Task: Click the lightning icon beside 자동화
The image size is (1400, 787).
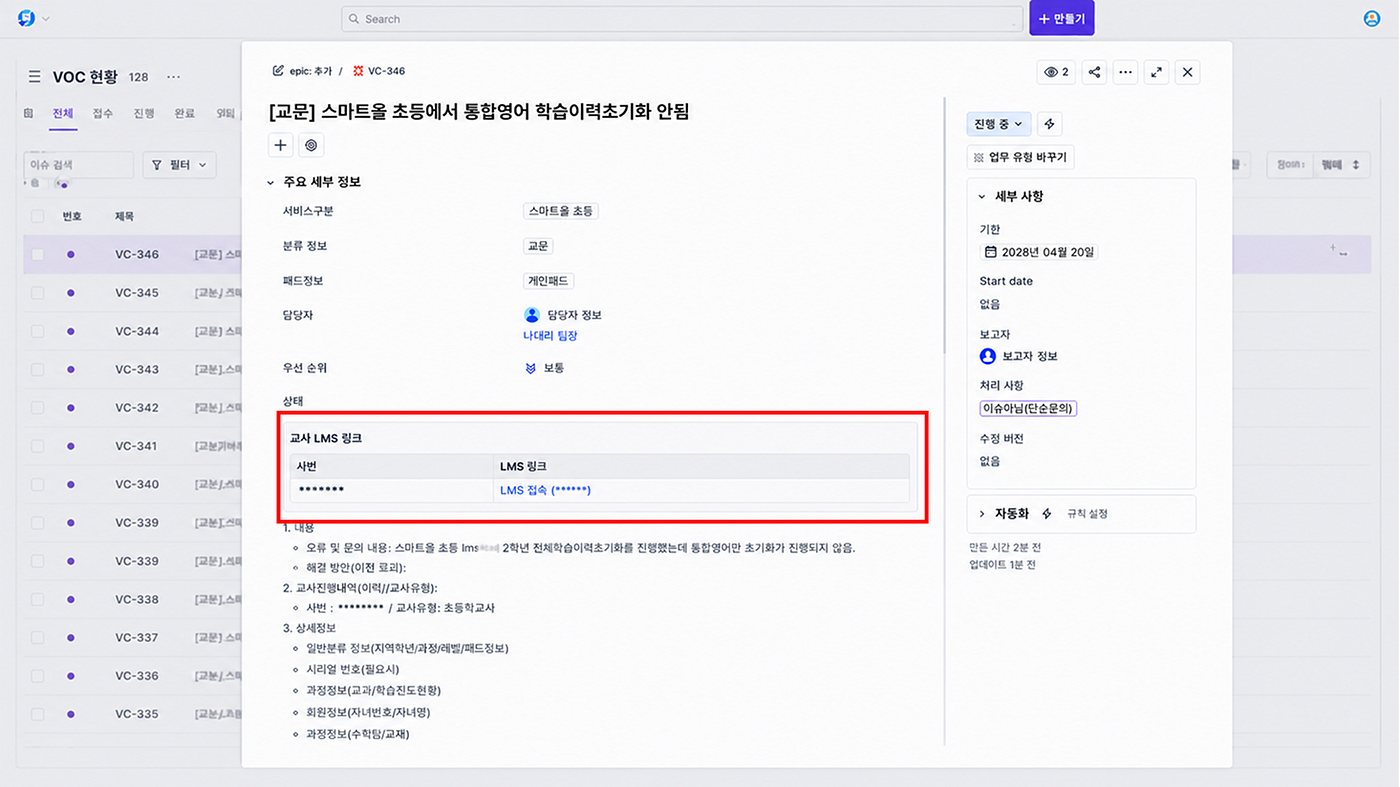Action: click(1047, 514)
